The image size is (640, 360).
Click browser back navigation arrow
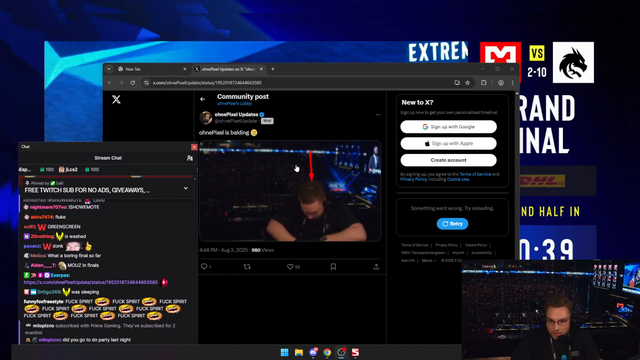[x=109, y=83]
